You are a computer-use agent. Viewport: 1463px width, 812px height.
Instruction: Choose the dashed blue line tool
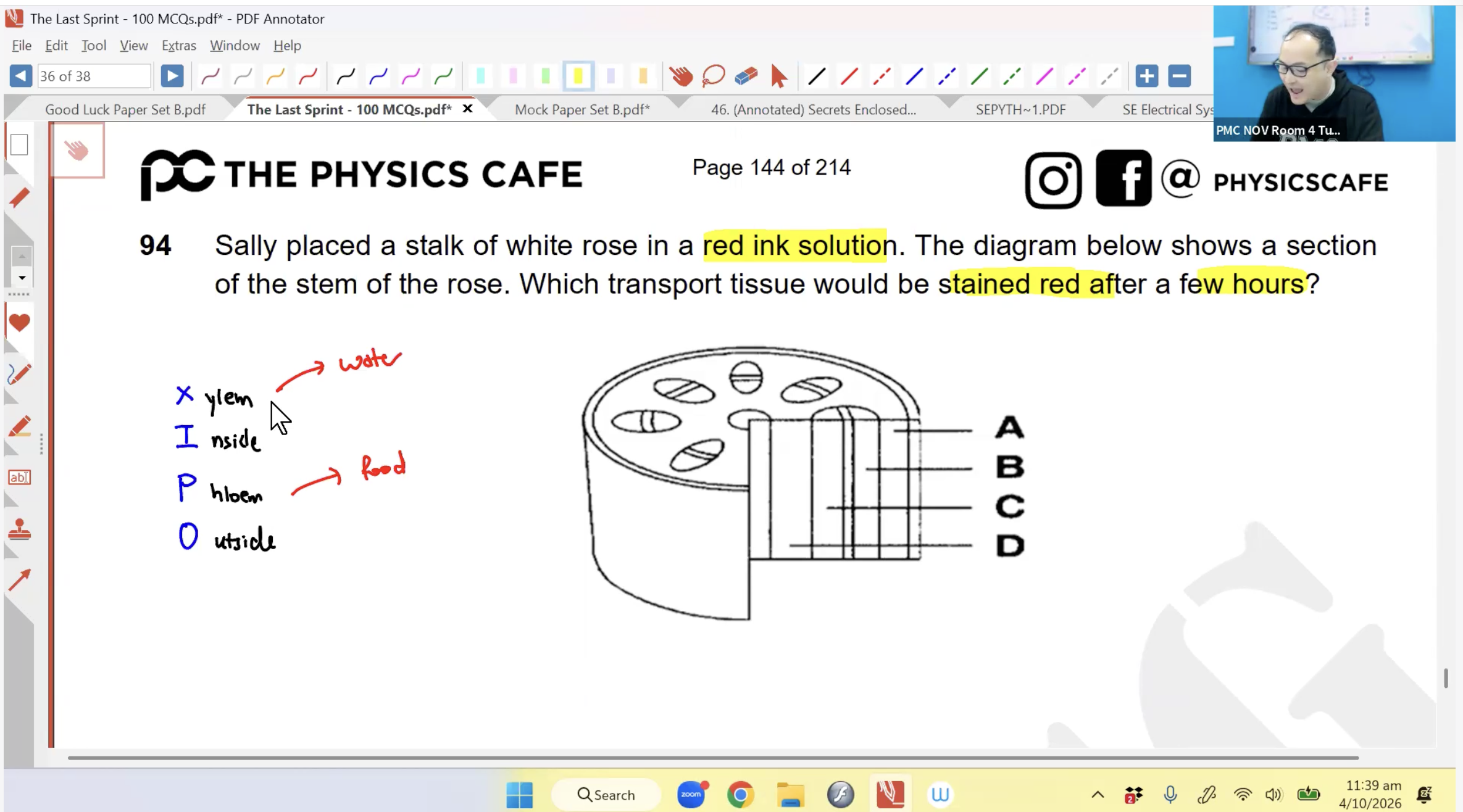click(947, 77)
